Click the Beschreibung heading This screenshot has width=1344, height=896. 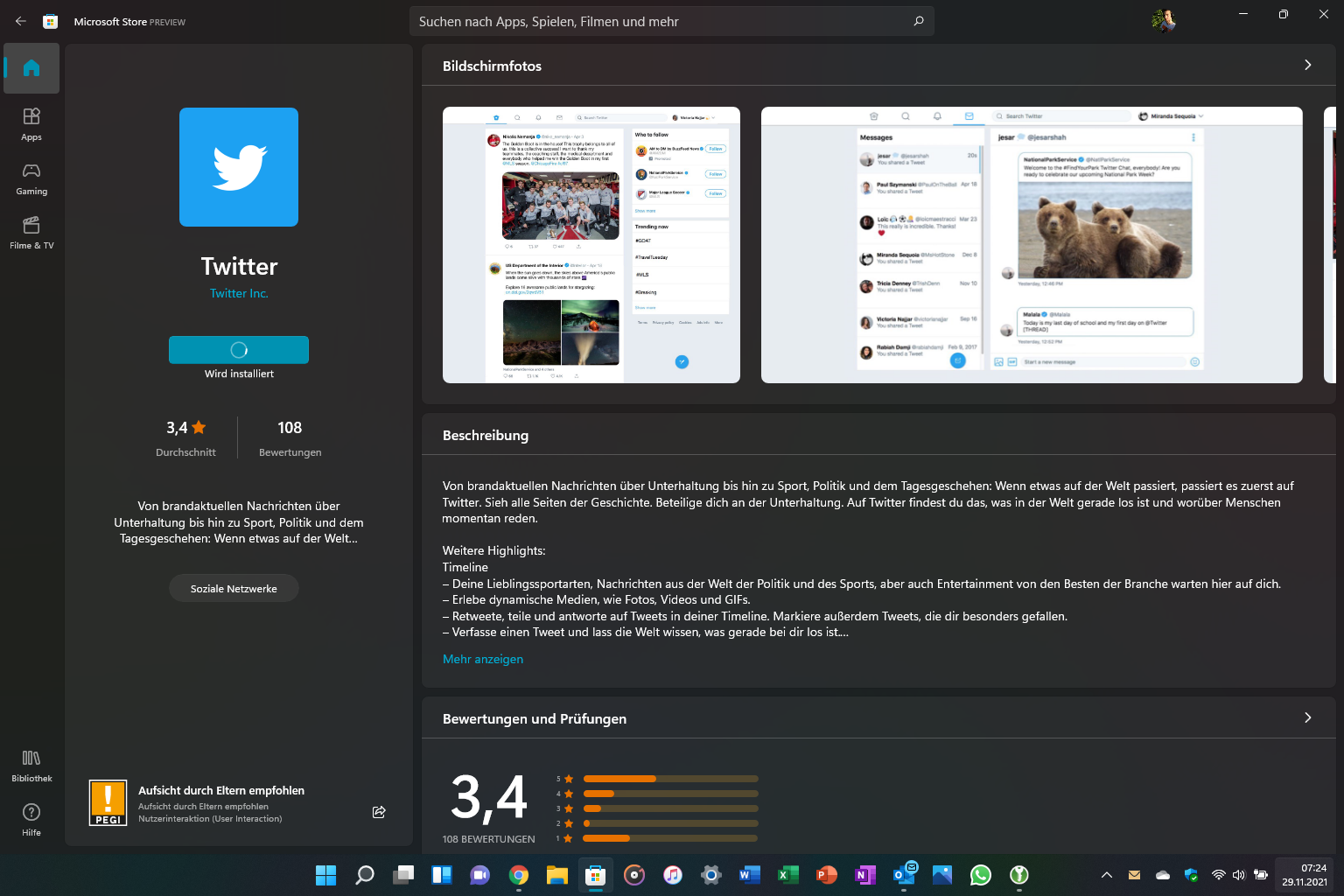coord(486,435)
